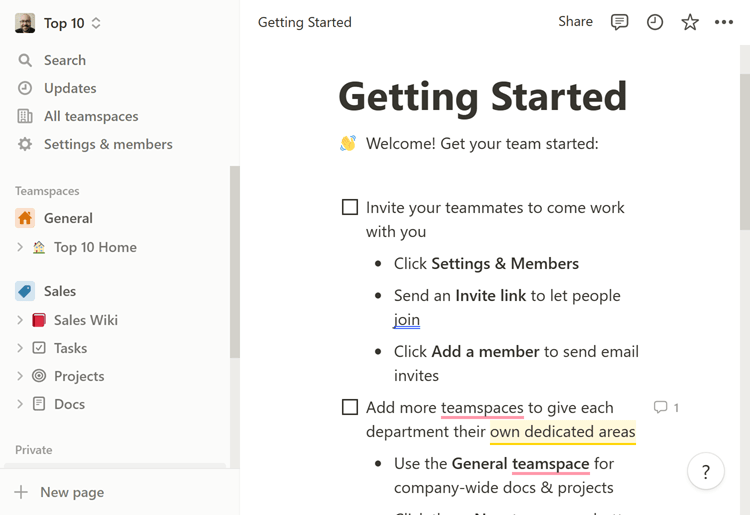The height and width of the screenshot is (515, 750).
Task: Check the Add more teamspaces checkbox
Action: [x=350, y=407]
